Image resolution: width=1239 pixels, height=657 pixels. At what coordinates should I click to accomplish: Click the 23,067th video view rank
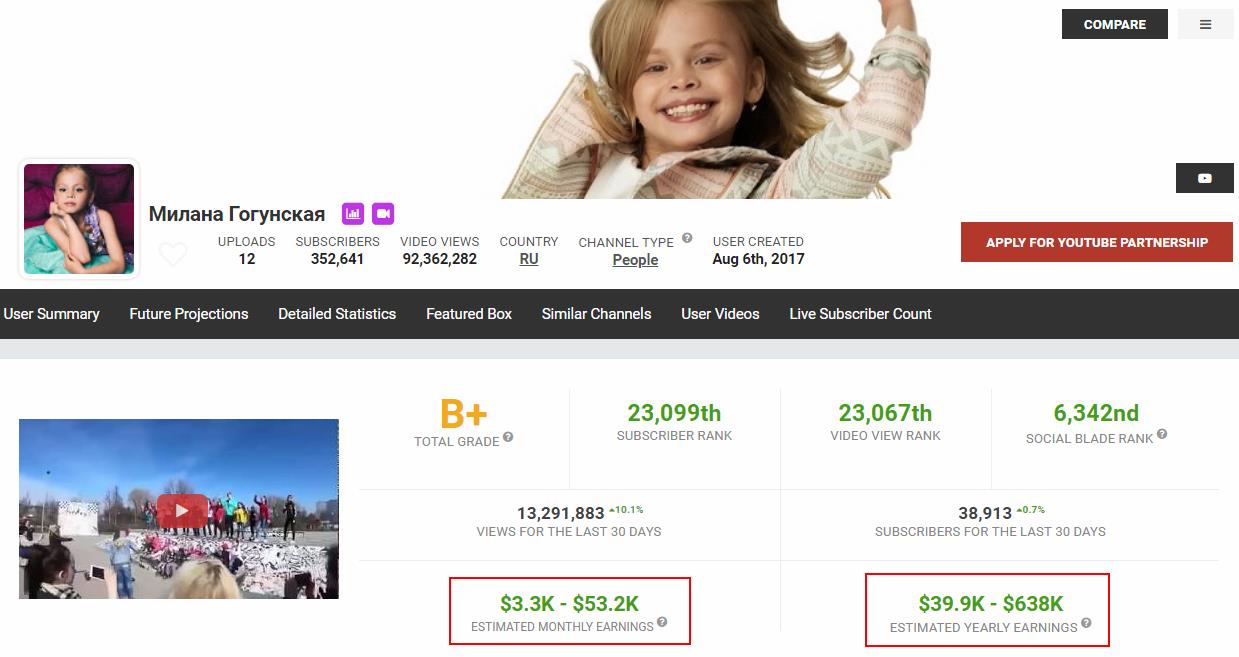point(885,413)
